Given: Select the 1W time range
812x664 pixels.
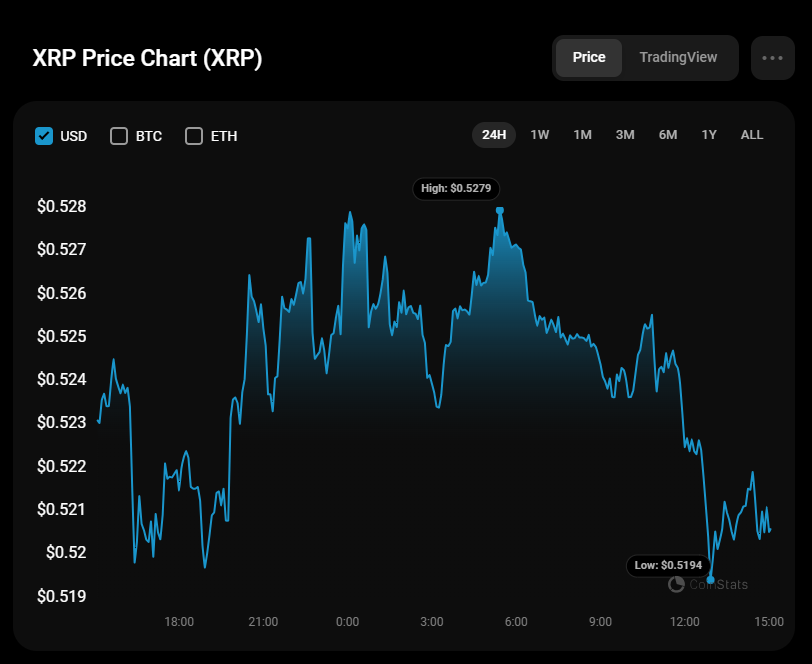Looking at the screenshot, I should (540, 135).
